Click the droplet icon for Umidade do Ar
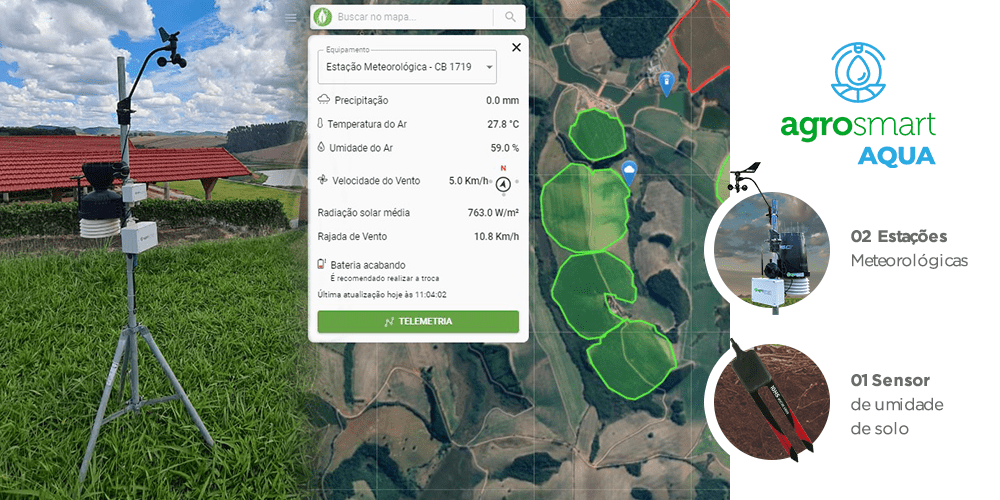1000x500 pixels. pyautogui.click(x=321, y=147)
